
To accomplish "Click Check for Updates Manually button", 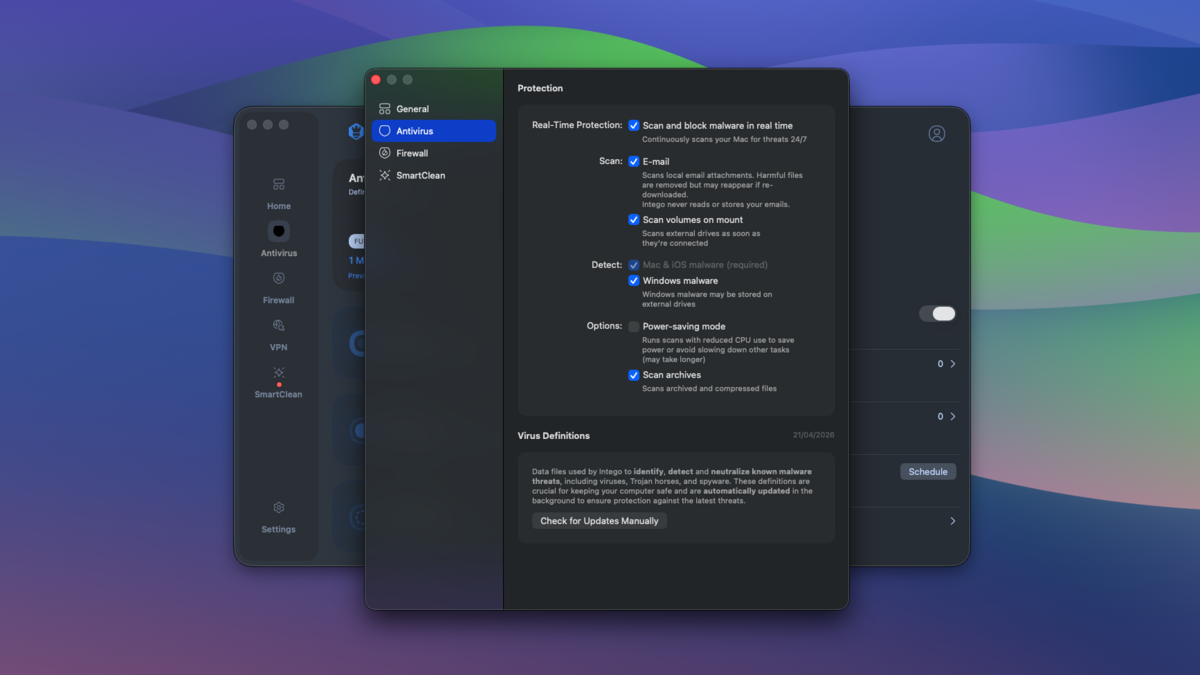I will tap(599, 521).
